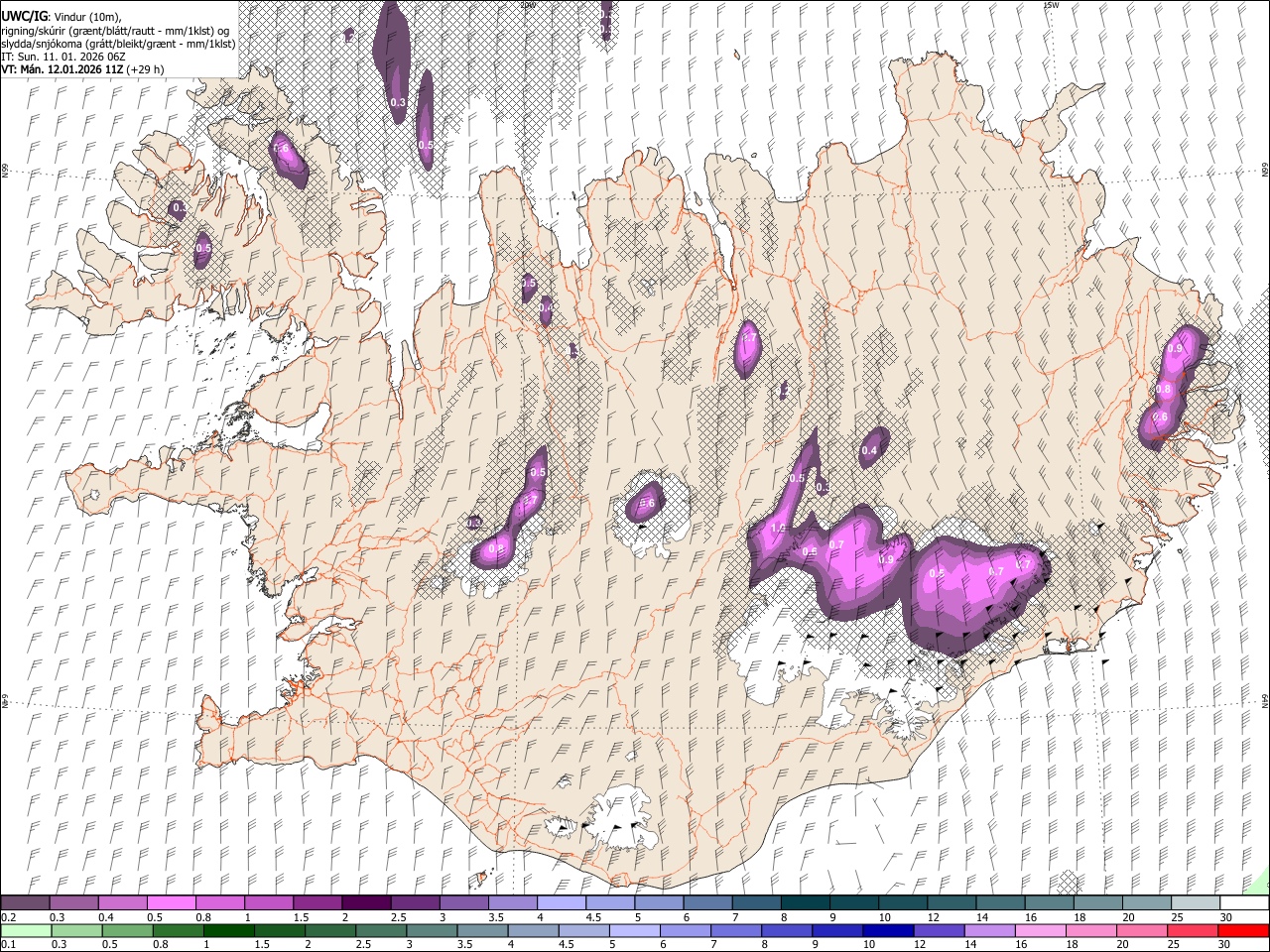1270x952 pixels.
Task: Click the 'slydda/snjókoma' legend description line
Action: (118, 44)
